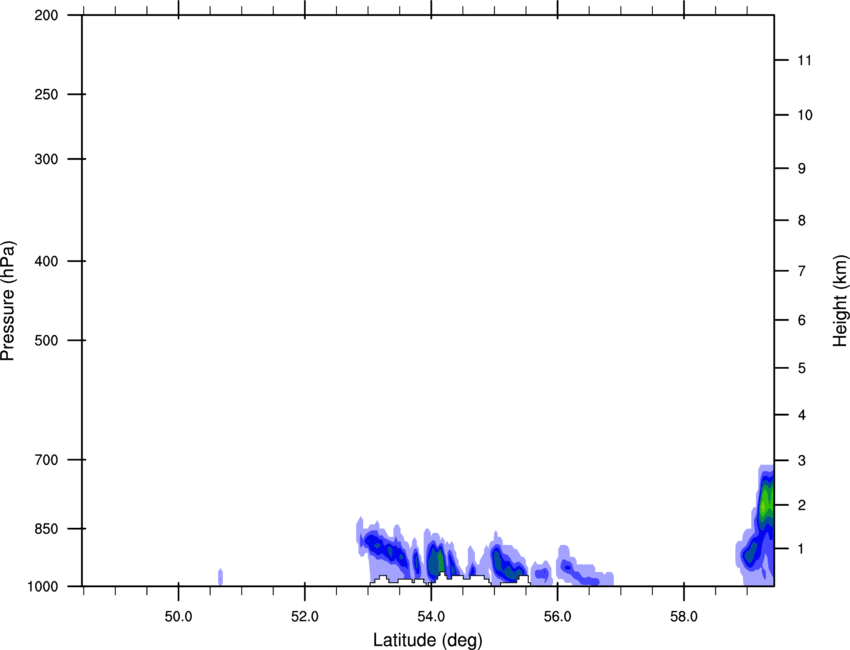The width and height of the screenshot is (850, 650).
Task: Select the 58.0 latitude tick label
Action: click(683, 613)
